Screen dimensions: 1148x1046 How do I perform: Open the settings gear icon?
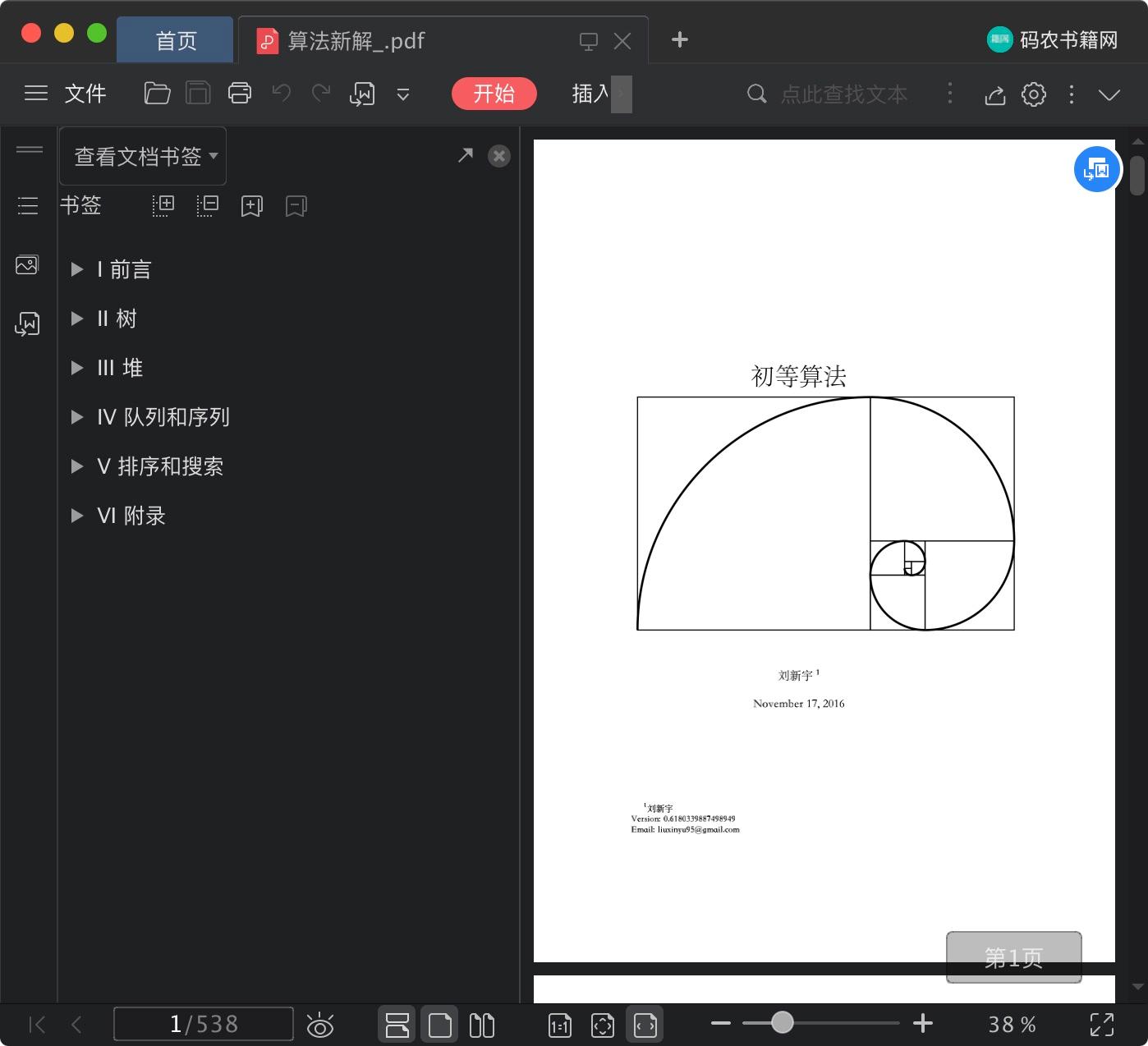pyautogui.click(x=1034, y=94)
